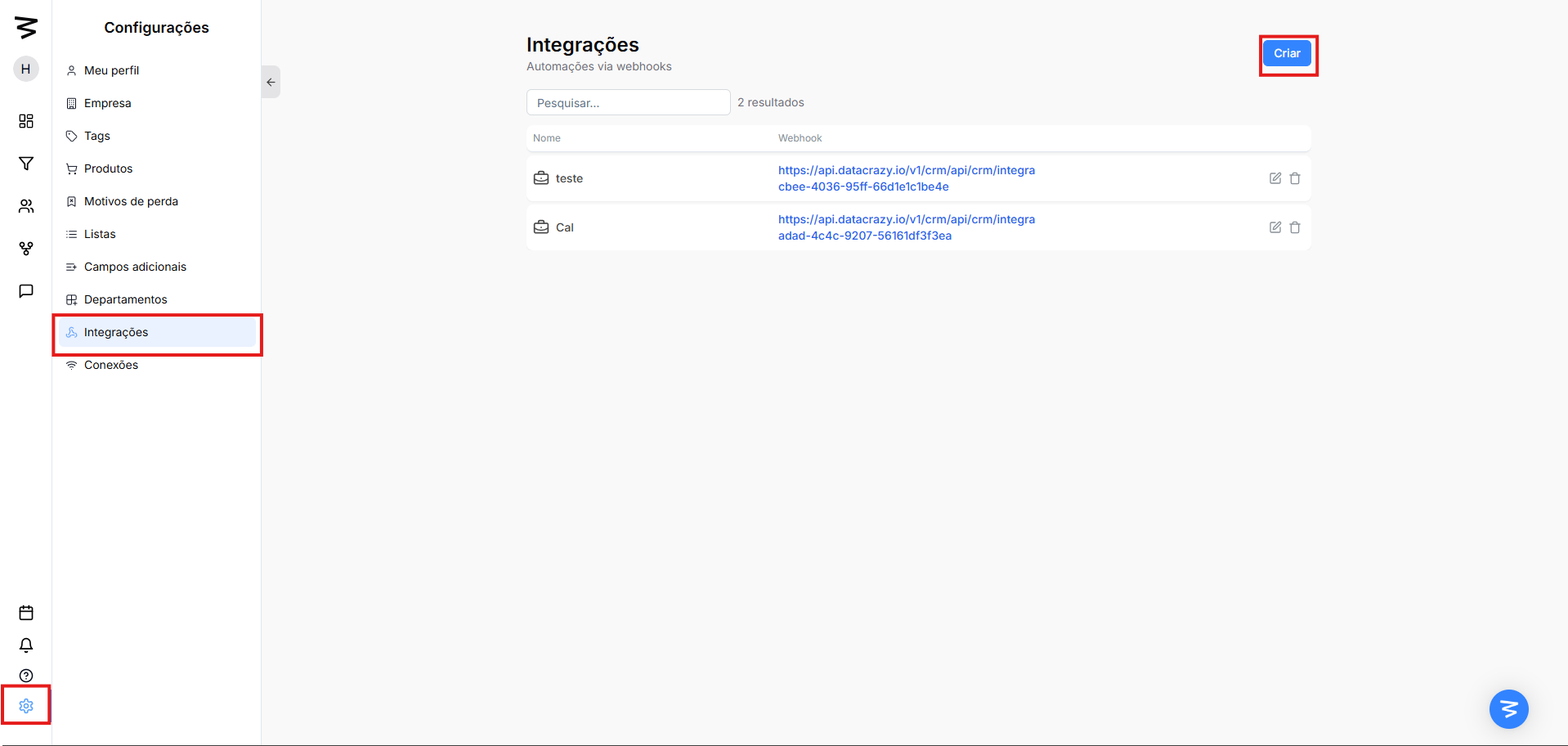
Task: Collapse the settings panel with arrow
Action: point(271,82)
